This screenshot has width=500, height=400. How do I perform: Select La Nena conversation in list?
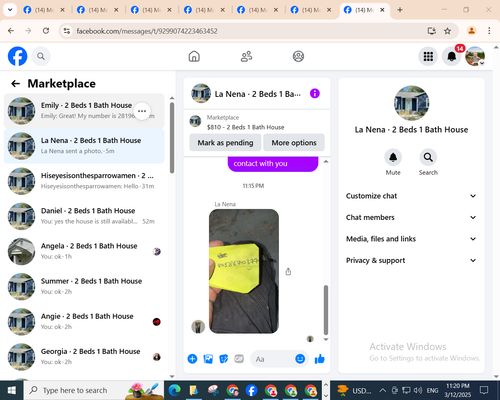(x=84, y=146)
